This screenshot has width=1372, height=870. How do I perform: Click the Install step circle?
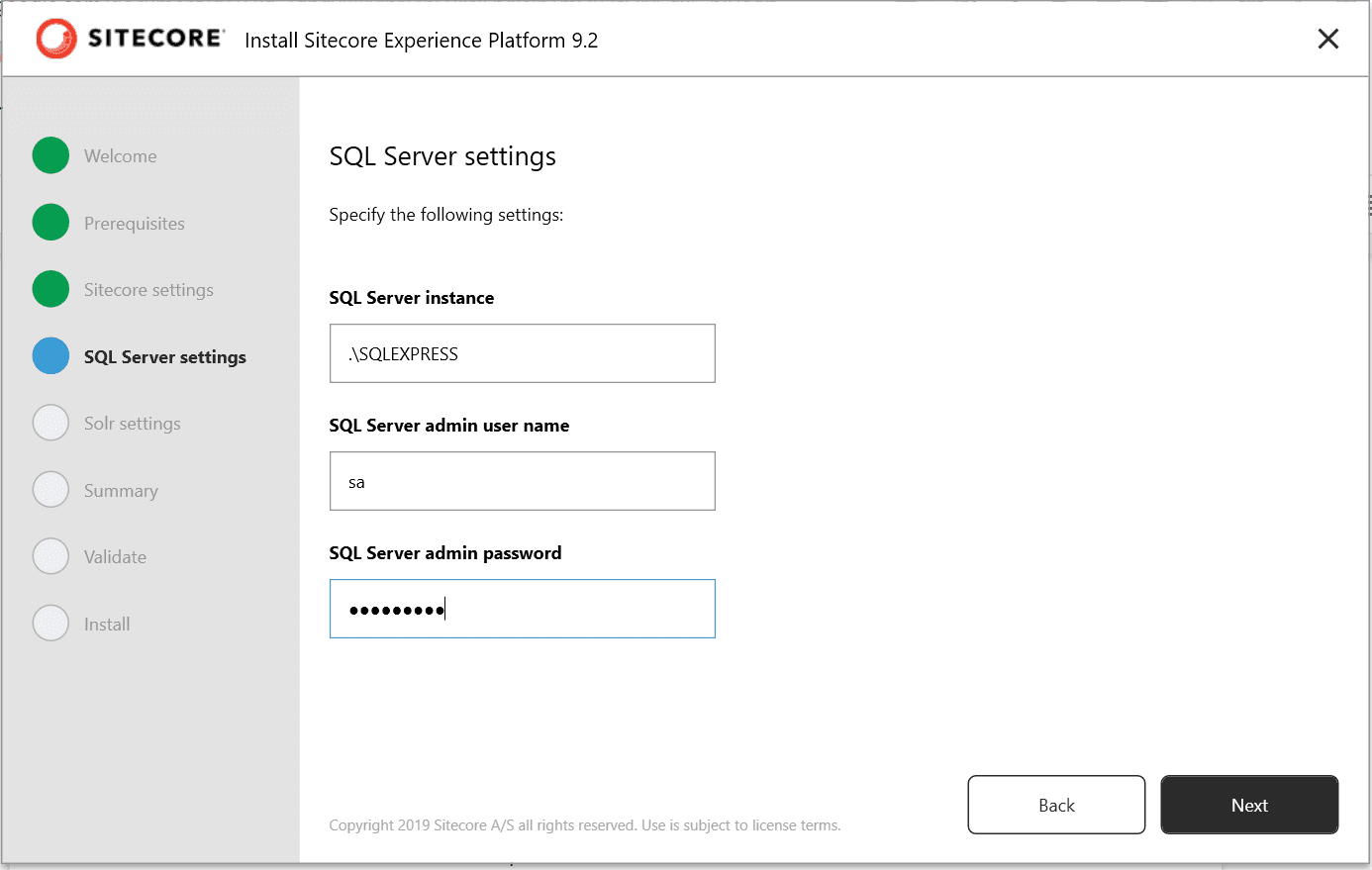pyautogui.click(x=50, y=624)
